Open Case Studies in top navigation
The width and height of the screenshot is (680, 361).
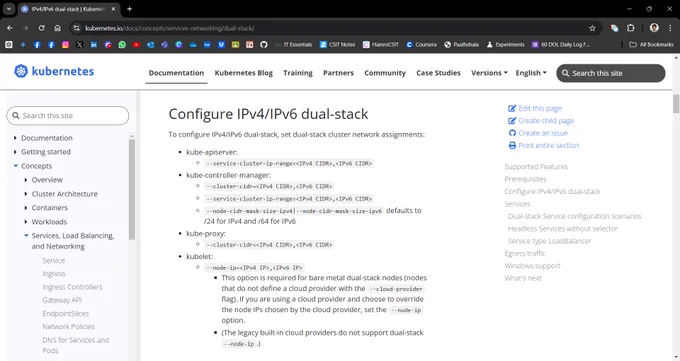tap(438, 73)
